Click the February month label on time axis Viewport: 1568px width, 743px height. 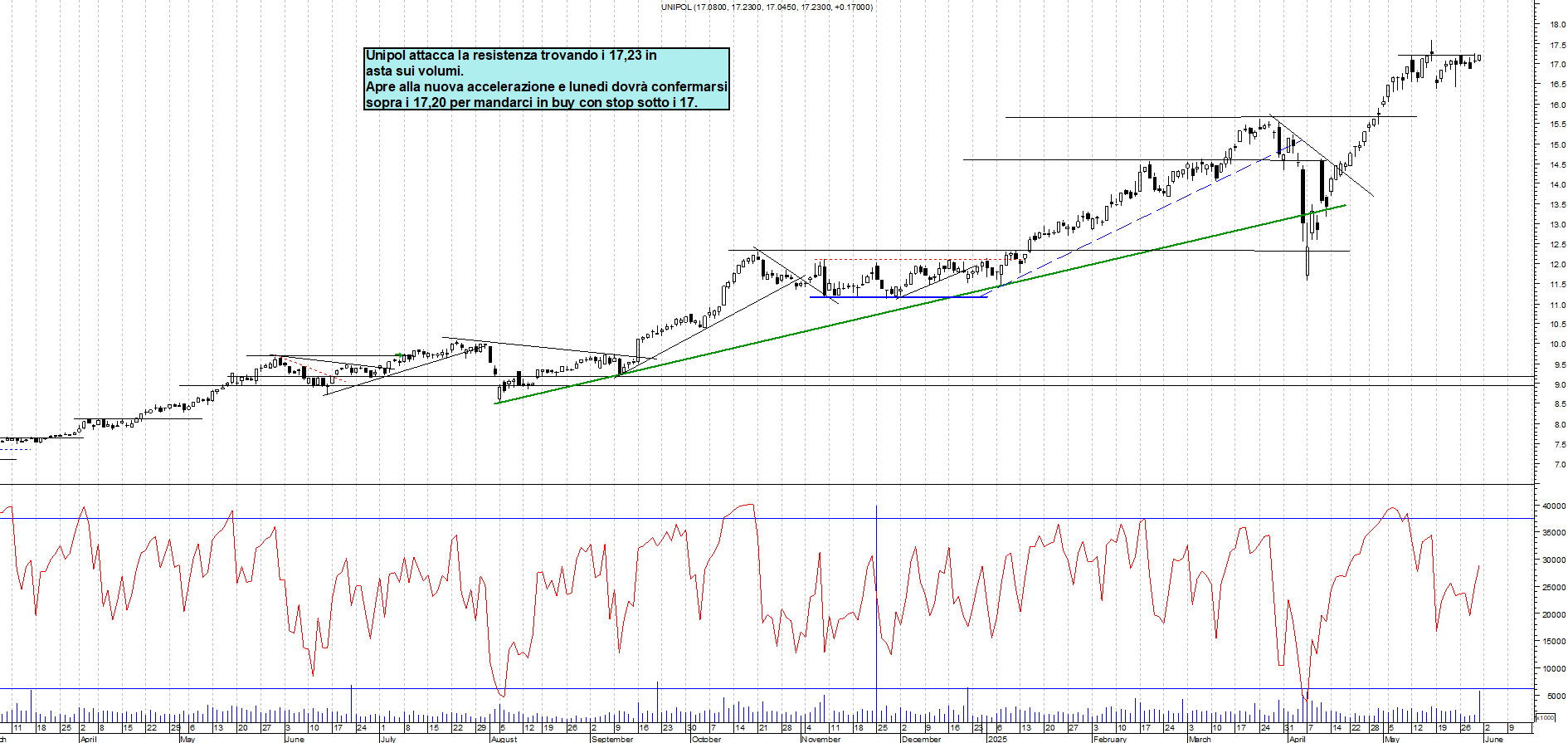pyautogui.click(x=1110, y=739)
